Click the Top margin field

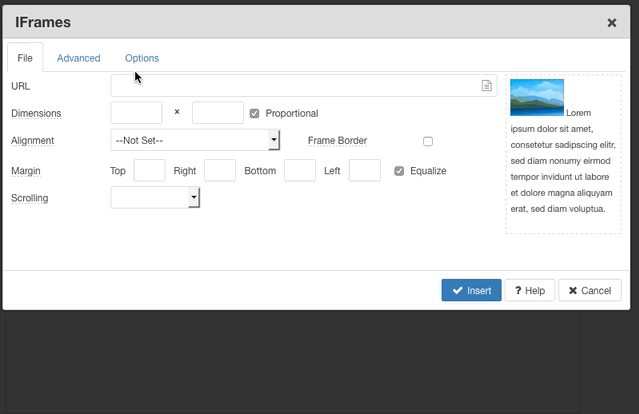click(150, 170)
